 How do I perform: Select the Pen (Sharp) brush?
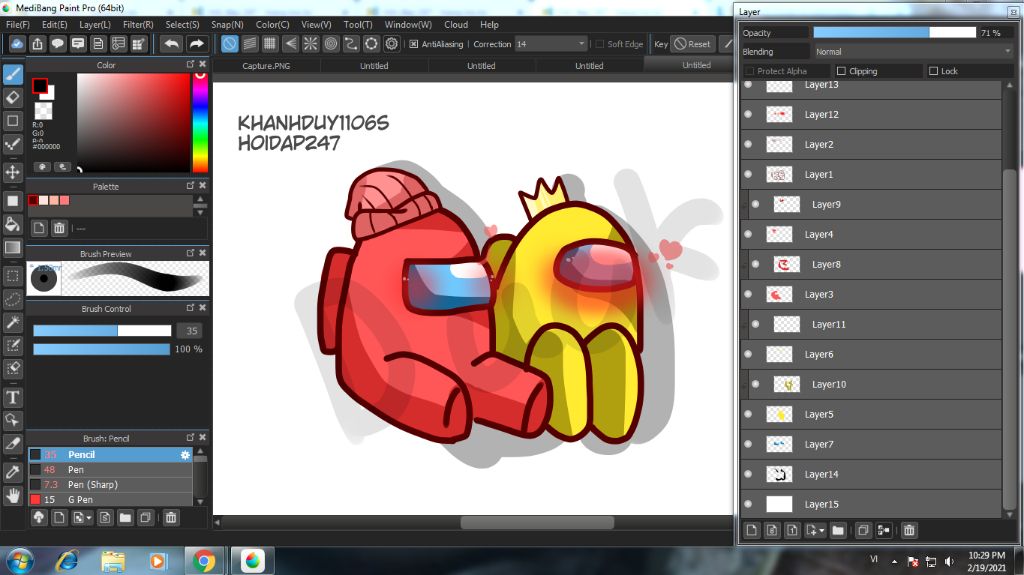pyautogui.click(x=110, y=485)
